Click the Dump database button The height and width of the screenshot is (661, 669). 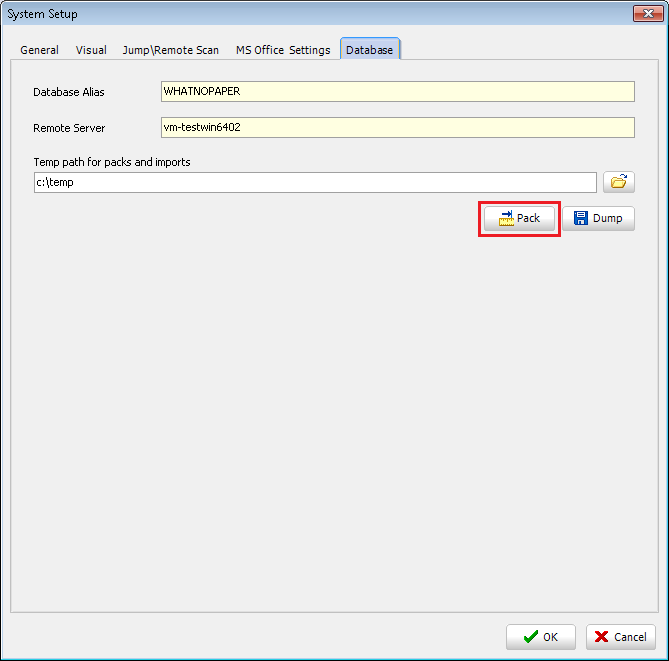coord(598,218)
